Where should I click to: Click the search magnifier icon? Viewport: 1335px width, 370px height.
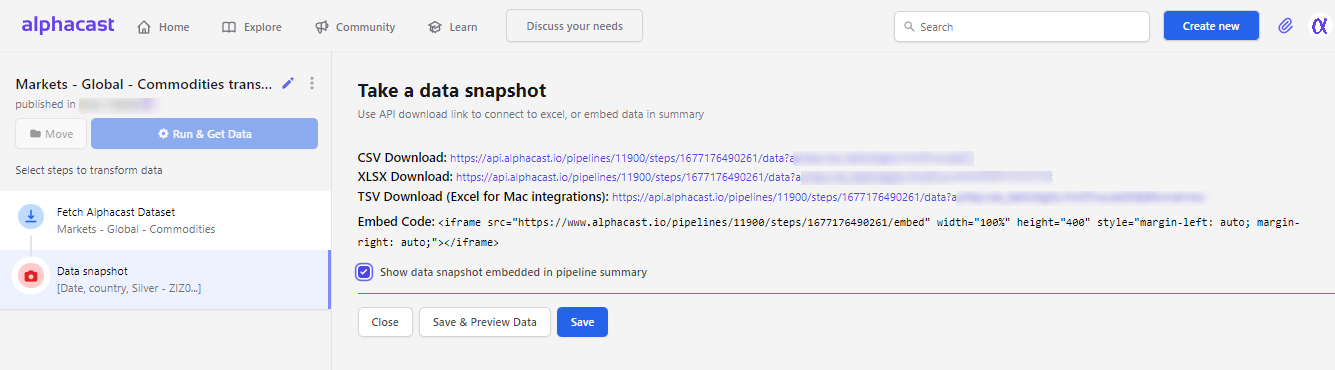tap(909, 27)
